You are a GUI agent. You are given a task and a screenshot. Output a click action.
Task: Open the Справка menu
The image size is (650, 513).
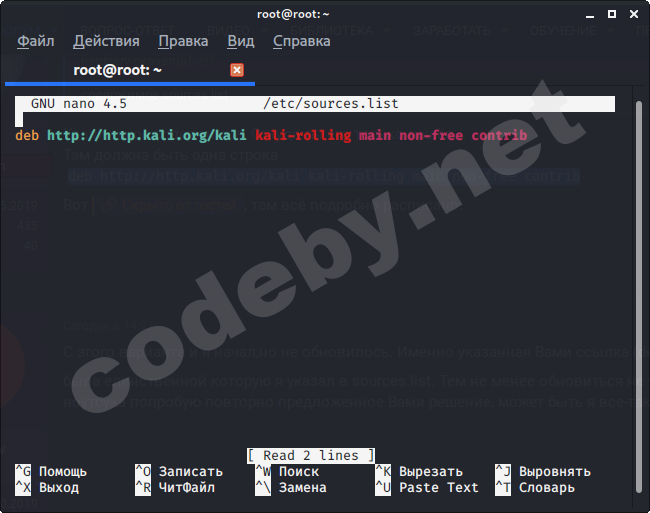point(301,41)
